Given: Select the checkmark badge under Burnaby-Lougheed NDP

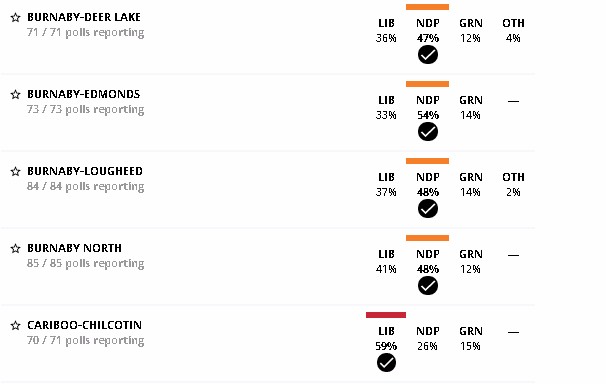Looking at the screenshot, I should point(428,209).
